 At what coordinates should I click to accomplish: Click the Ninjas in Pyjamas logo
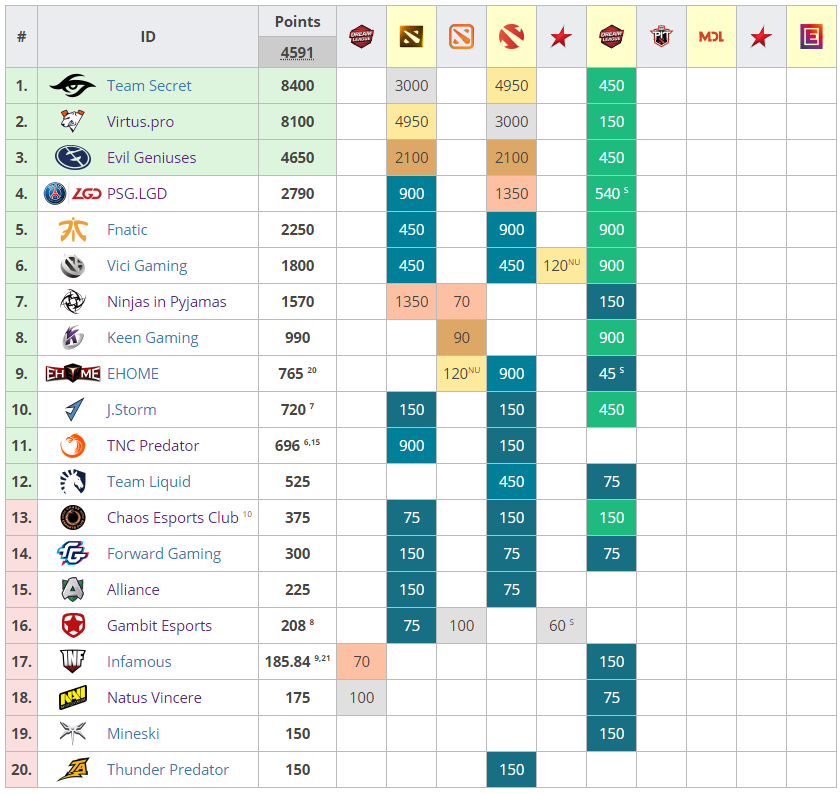pos(73,302)
